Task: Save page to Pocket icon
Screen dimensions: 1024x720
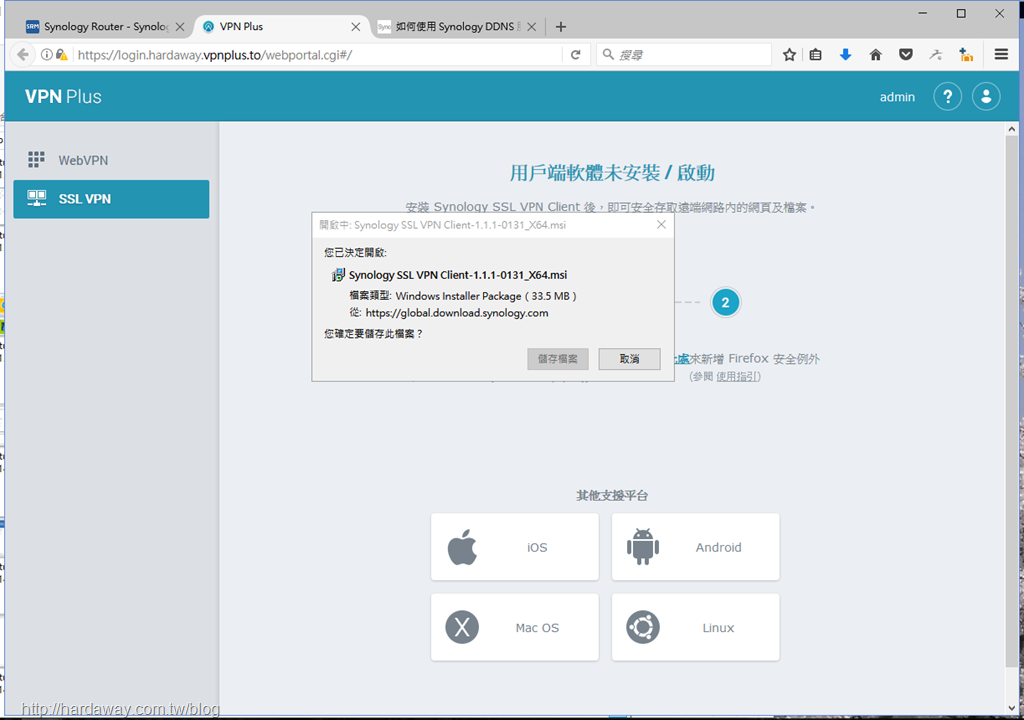Action: 906,55
